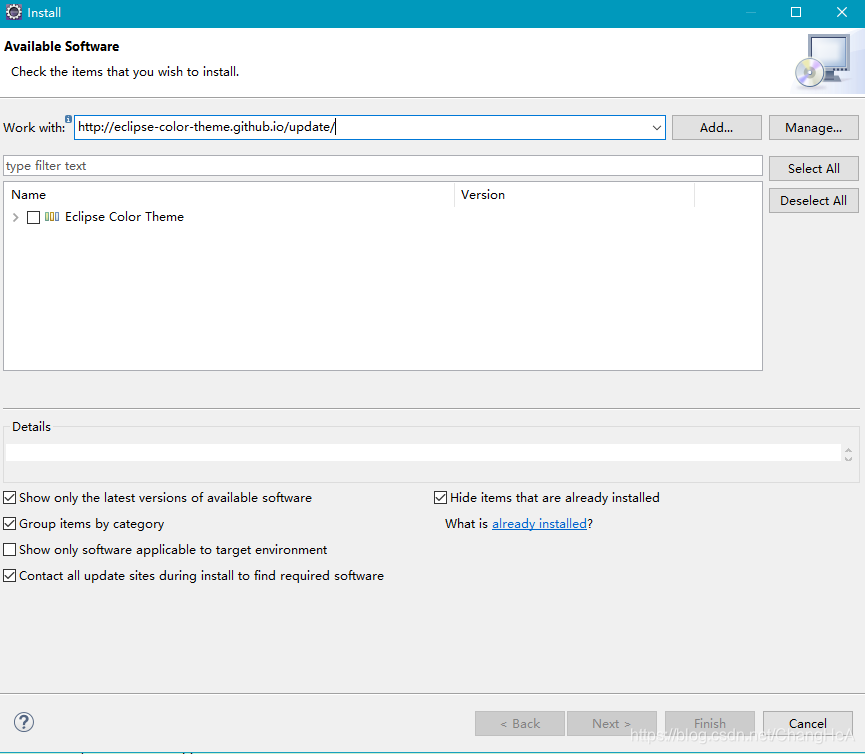Open the Work with dropdown arrow
The width and height of the screenshot is (865, 754).
(656, 127)
